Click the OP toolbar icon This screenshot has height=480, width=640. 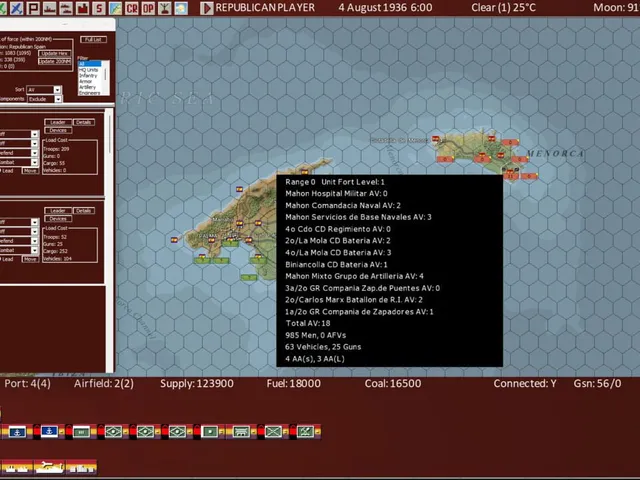[148, 8]
